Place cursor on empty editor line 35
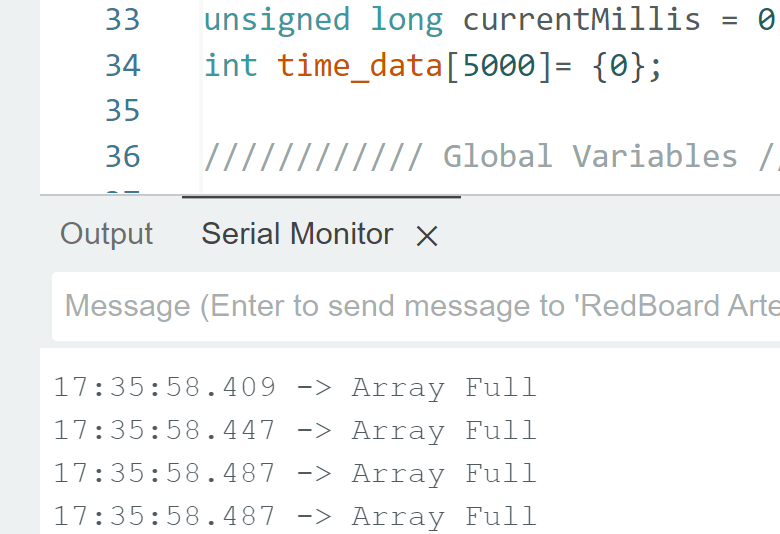This screenshot has height=534, width=780. click(x=491, y=110)
